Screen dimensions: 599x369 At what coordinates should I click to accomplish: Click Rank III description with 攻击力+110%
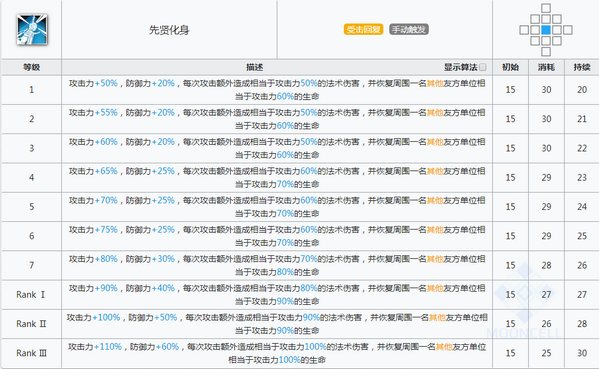pyautogui.click(x=277, y=353)
